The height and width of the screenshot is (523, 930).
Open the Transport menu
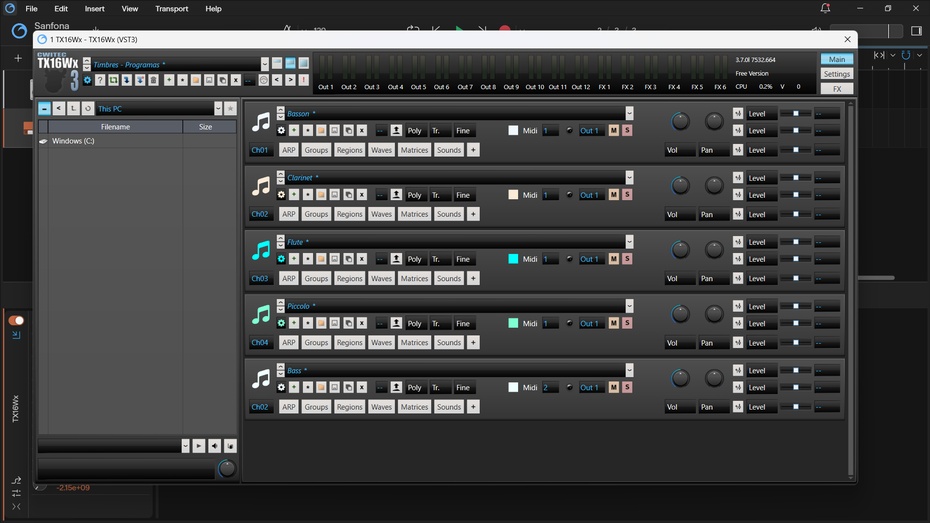(171, 8)
